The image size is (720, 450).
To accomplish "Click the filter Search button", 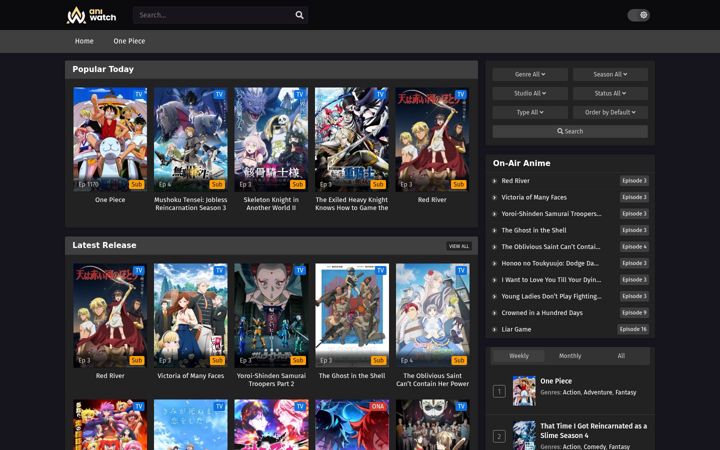I will (x=570, y=131).
